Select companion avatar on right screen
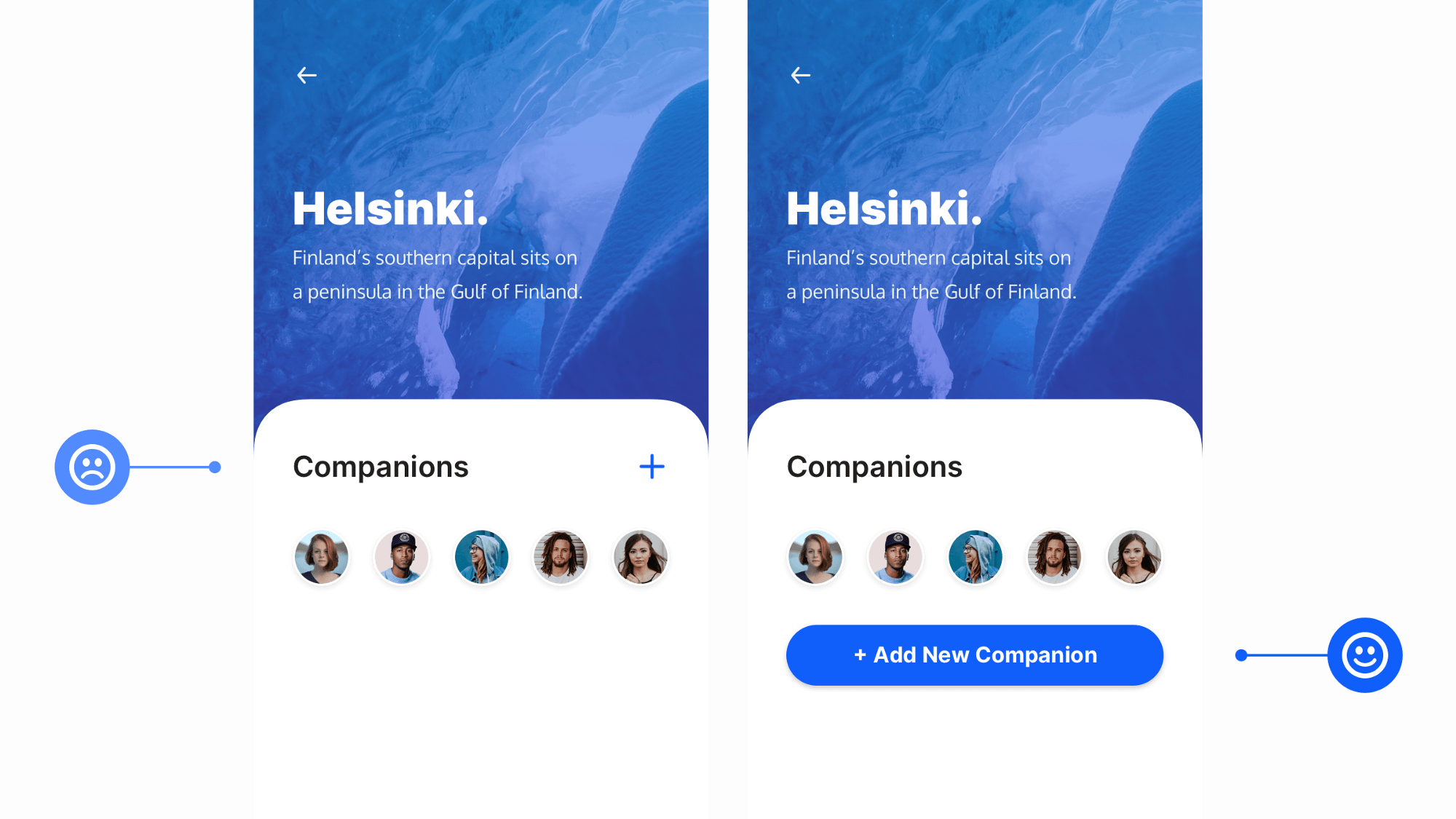This screenshot has width=1456, height=819. pyautogui.click(x=815, y=557)
